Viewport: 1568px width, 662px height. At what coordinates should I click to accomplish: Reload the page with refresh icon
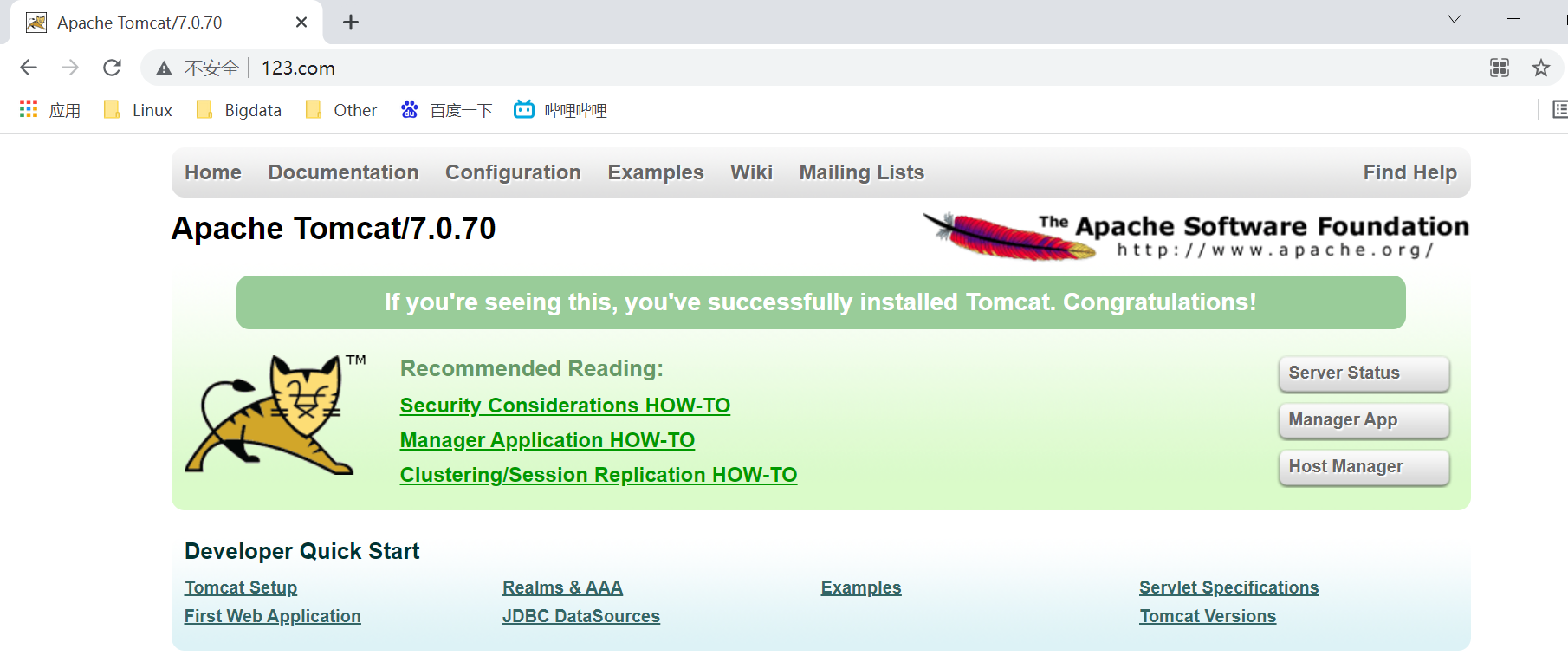tap(112, 68)
